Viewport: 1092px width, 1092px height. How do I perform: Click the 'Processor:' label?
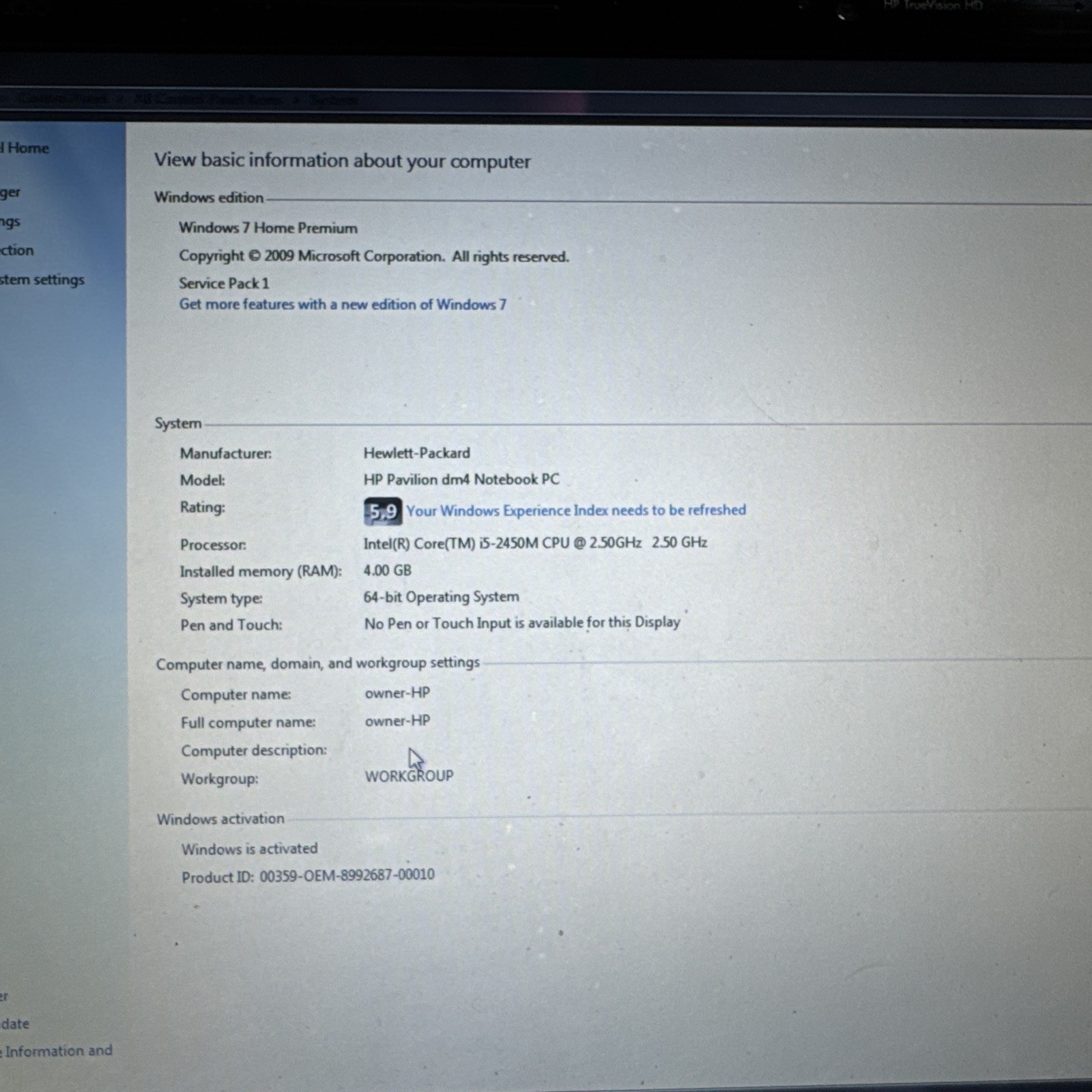click(x=213, y=545)
